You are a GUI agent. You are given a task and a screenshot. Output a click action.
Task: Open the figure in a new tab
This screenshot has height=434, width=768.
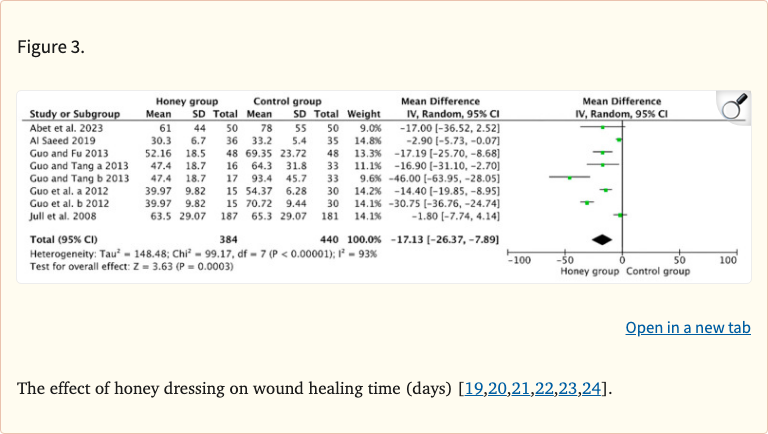(x=687, y=328)
